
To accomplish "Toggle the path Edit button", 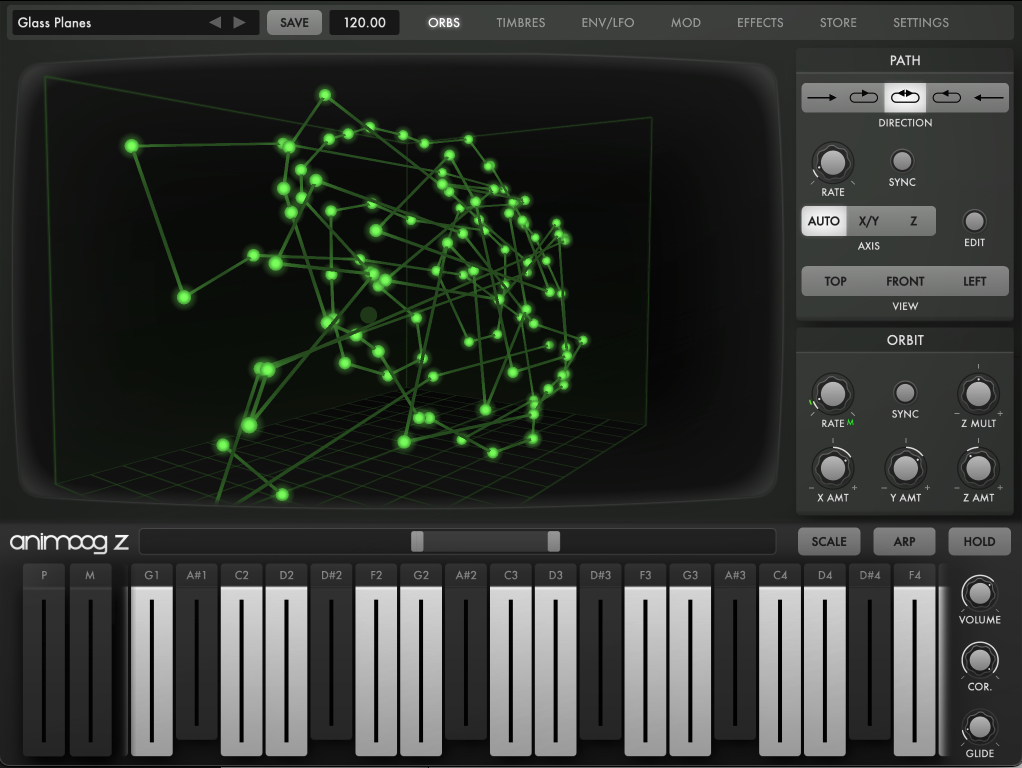I will [x=974, y=221].
